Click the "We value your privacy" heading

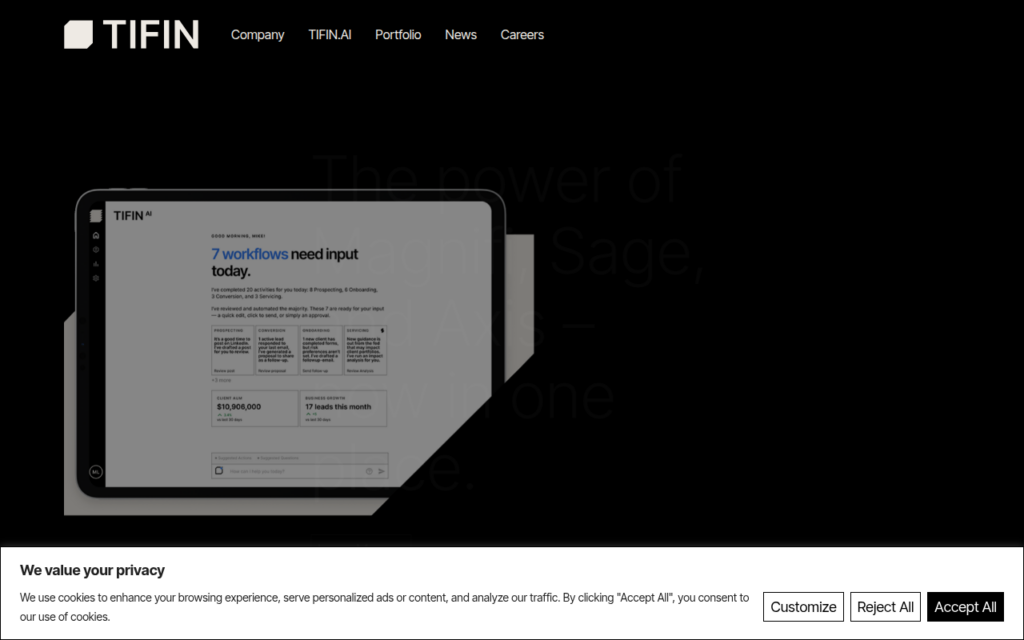click(92, 570)
